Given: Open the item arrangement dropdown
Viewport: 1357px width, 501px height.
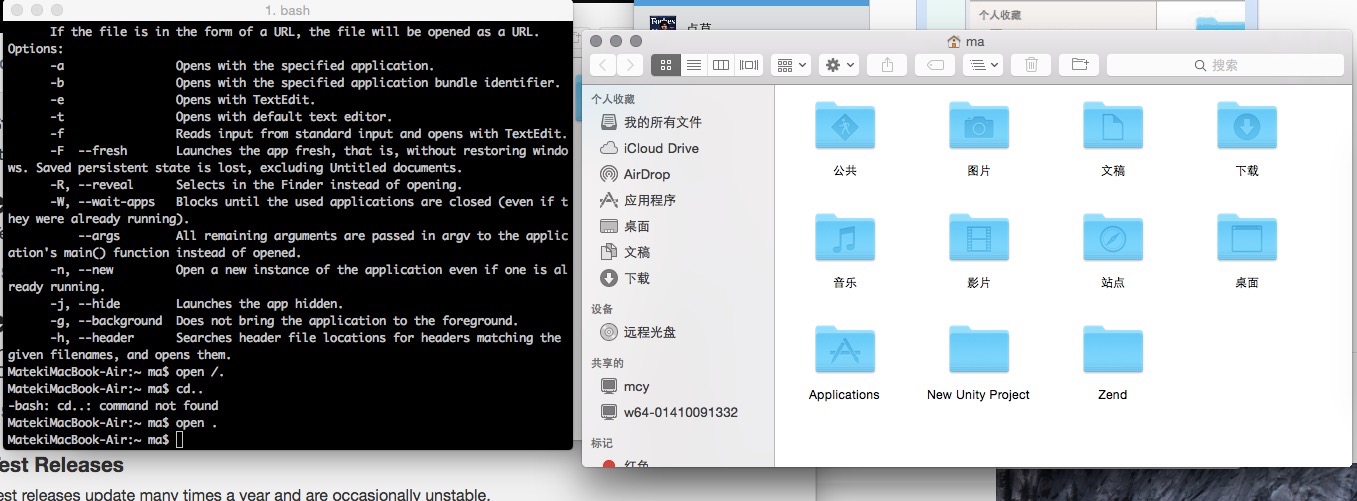Looking at the screenshot, I should pos(790,65).
